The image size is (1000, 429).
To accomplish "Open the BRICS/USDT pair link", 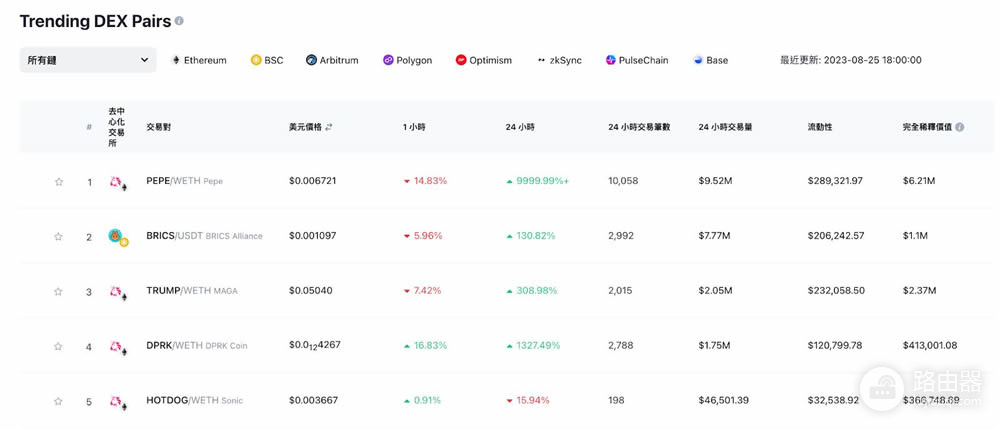I will pyautogui.click(x=204, y=236).
